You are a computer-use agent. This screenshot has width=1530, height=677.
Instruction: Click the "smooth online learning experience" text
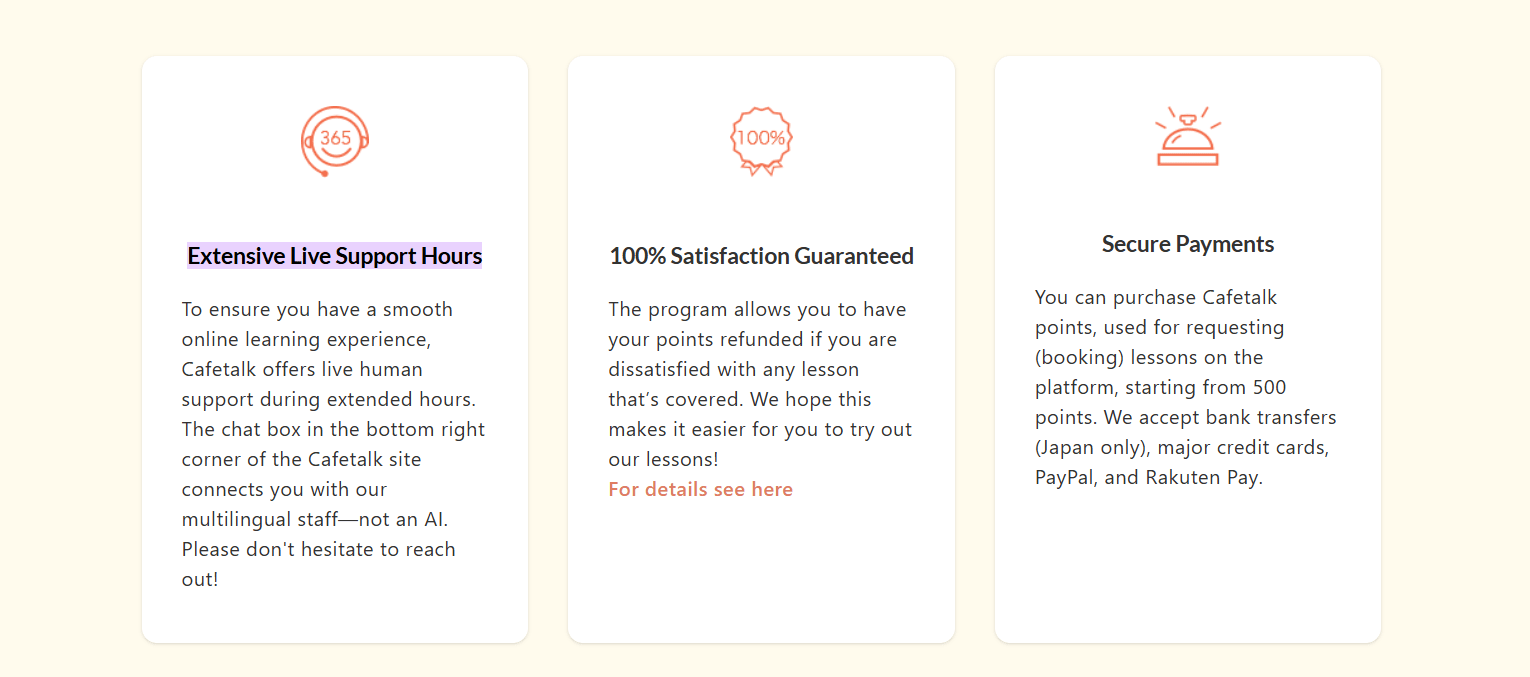[418, 309]
